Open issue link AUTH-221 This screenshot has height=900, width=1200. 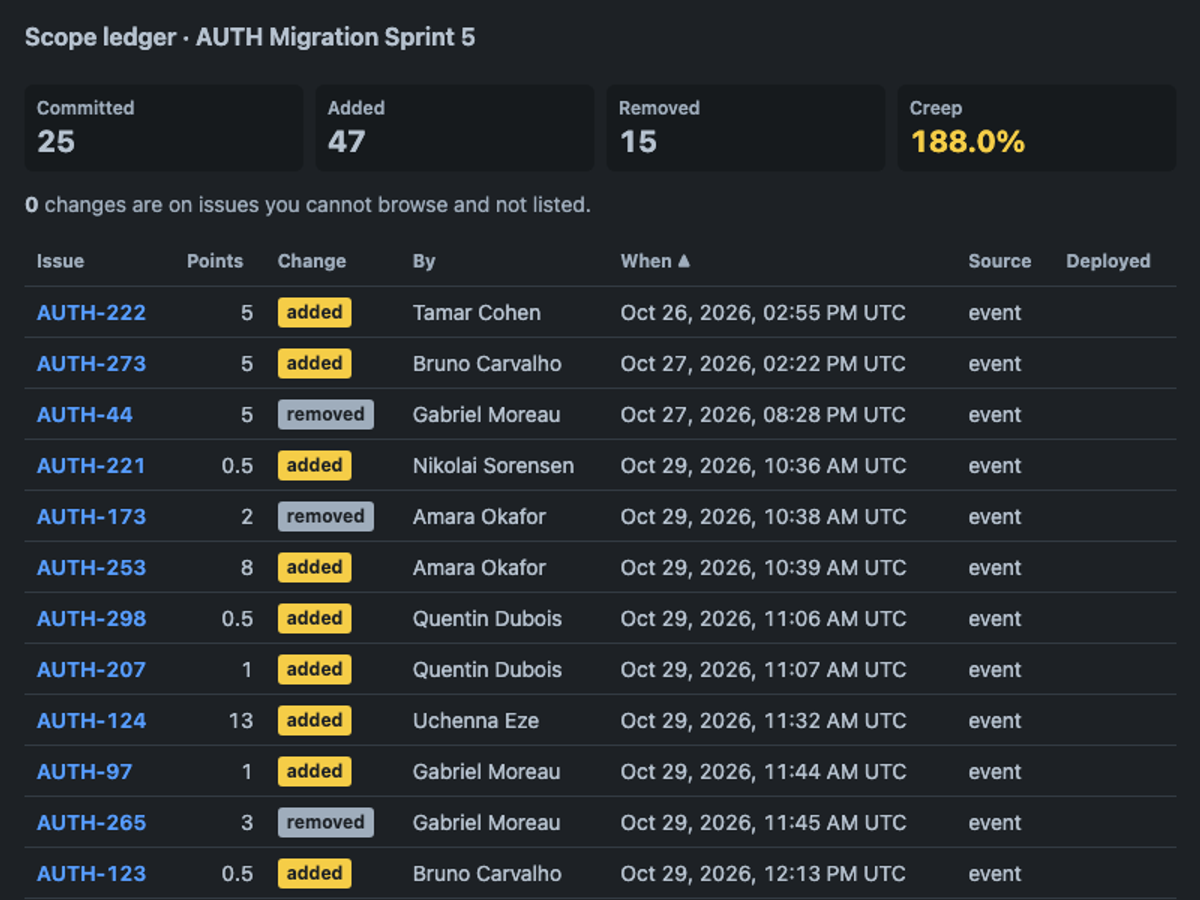[x=91, y=466]
